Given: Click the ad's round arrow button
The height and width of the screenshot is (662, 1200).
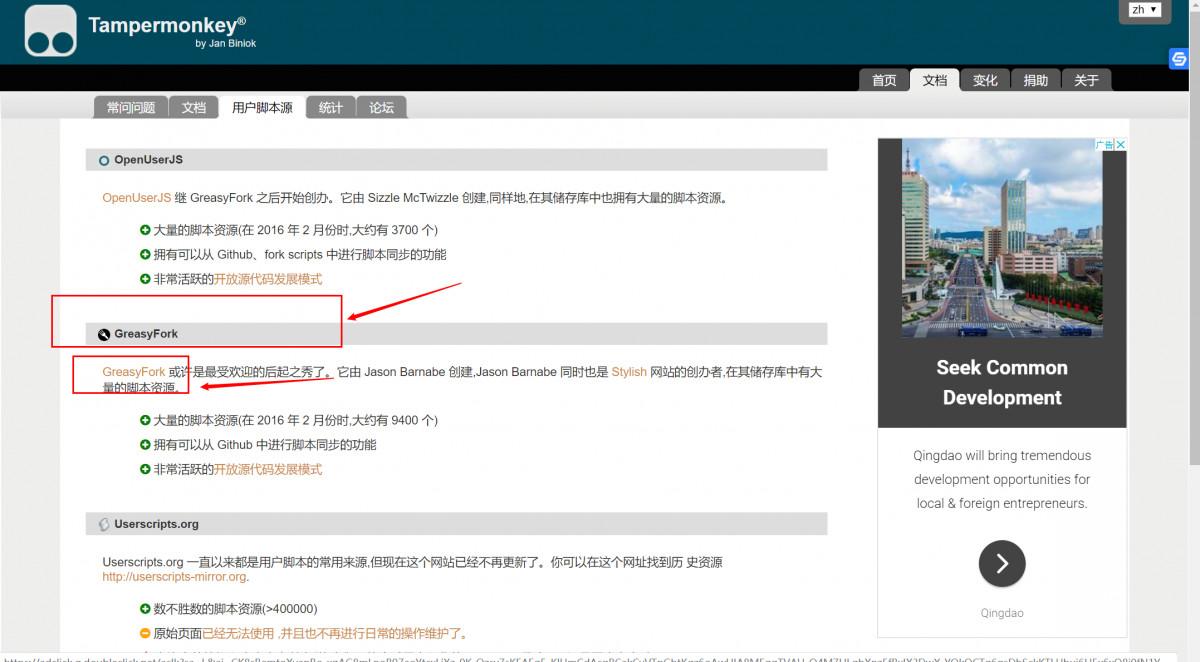Looking at the screenshot, I should click(1002, 563).
